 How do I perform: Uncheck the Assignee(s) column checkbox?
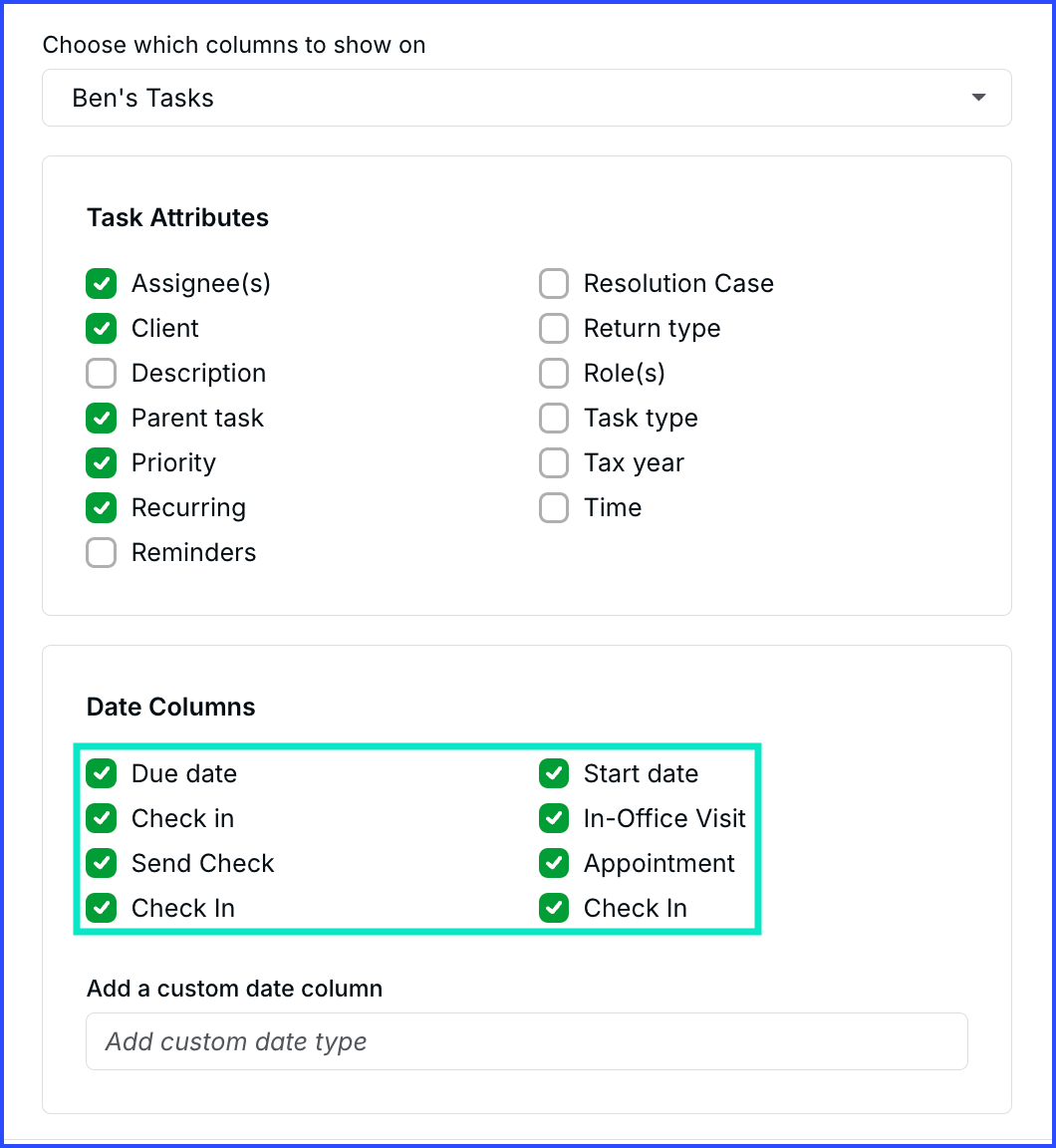point(101,283)
